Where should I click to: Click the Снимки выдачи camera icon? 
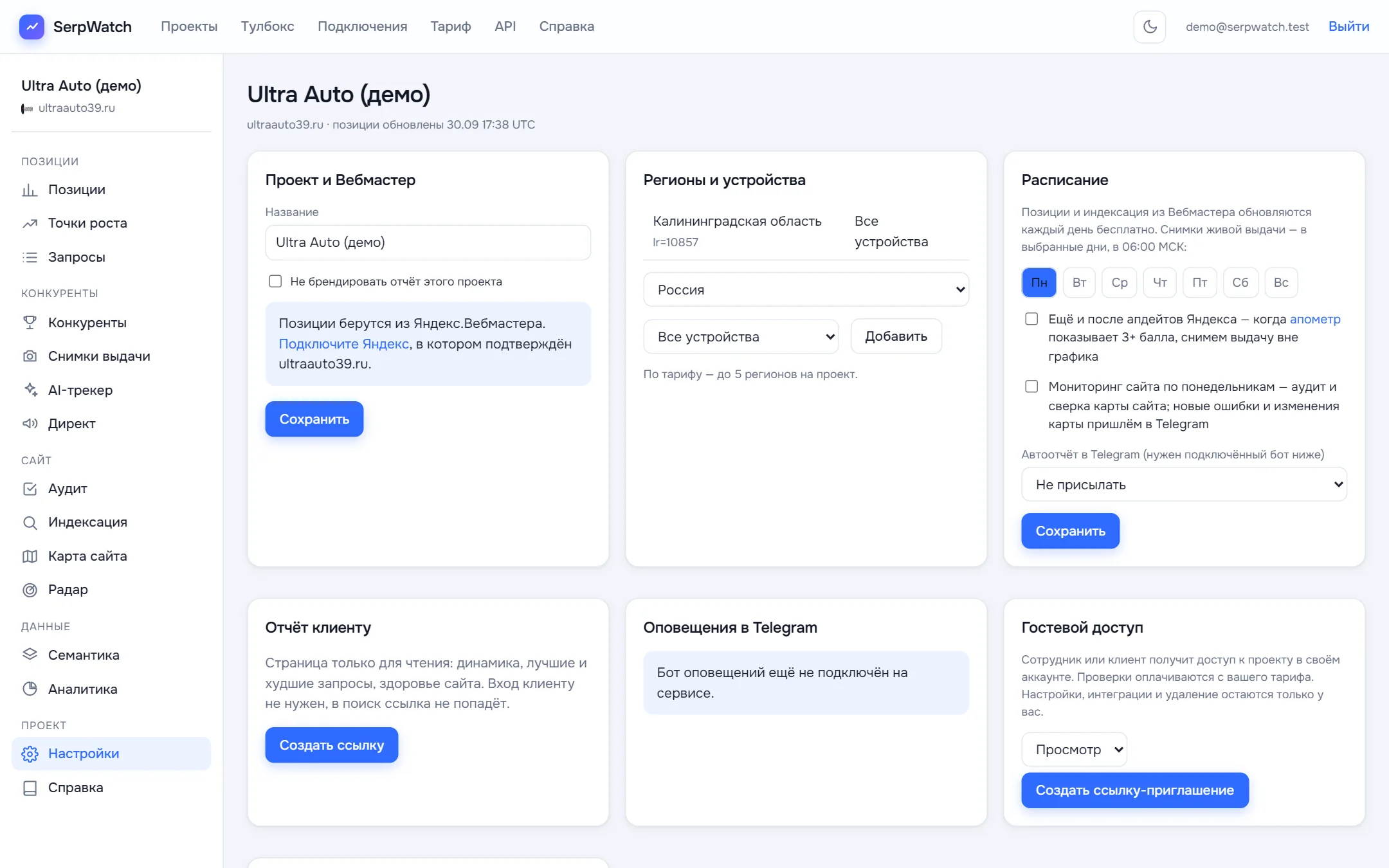pyautogui.click(x=30, y=356)
